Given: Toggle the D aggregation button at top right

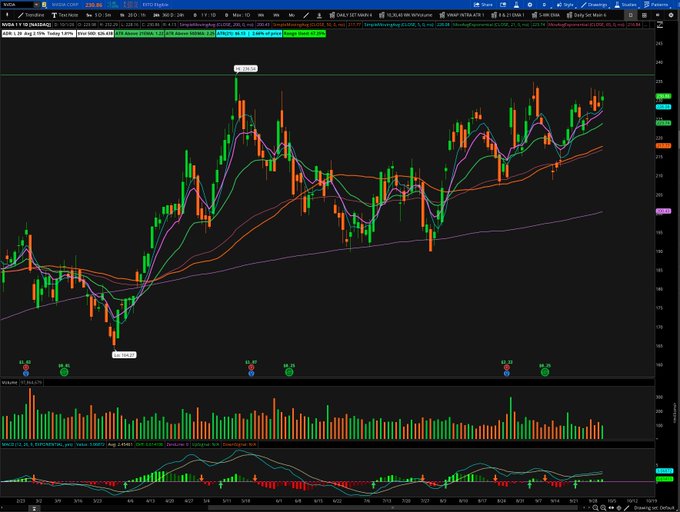Looking at the screenshot, I should 631,15.
